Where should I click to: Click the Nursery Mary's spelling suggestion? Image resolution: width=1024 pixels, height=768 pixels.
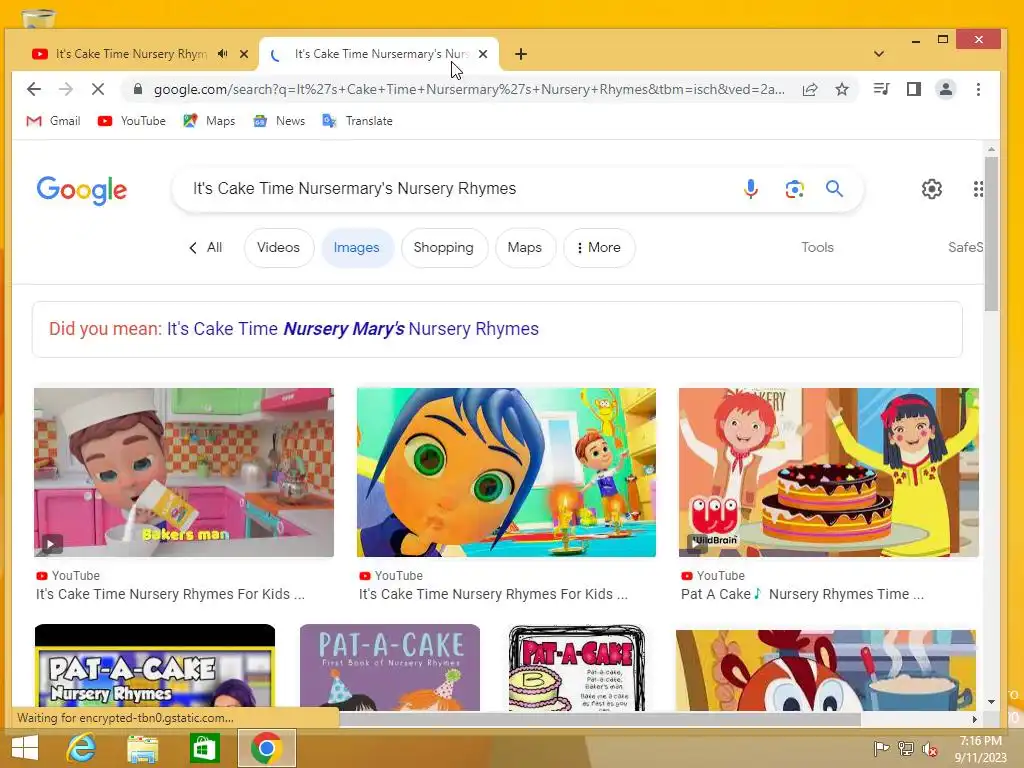[353, 328]
